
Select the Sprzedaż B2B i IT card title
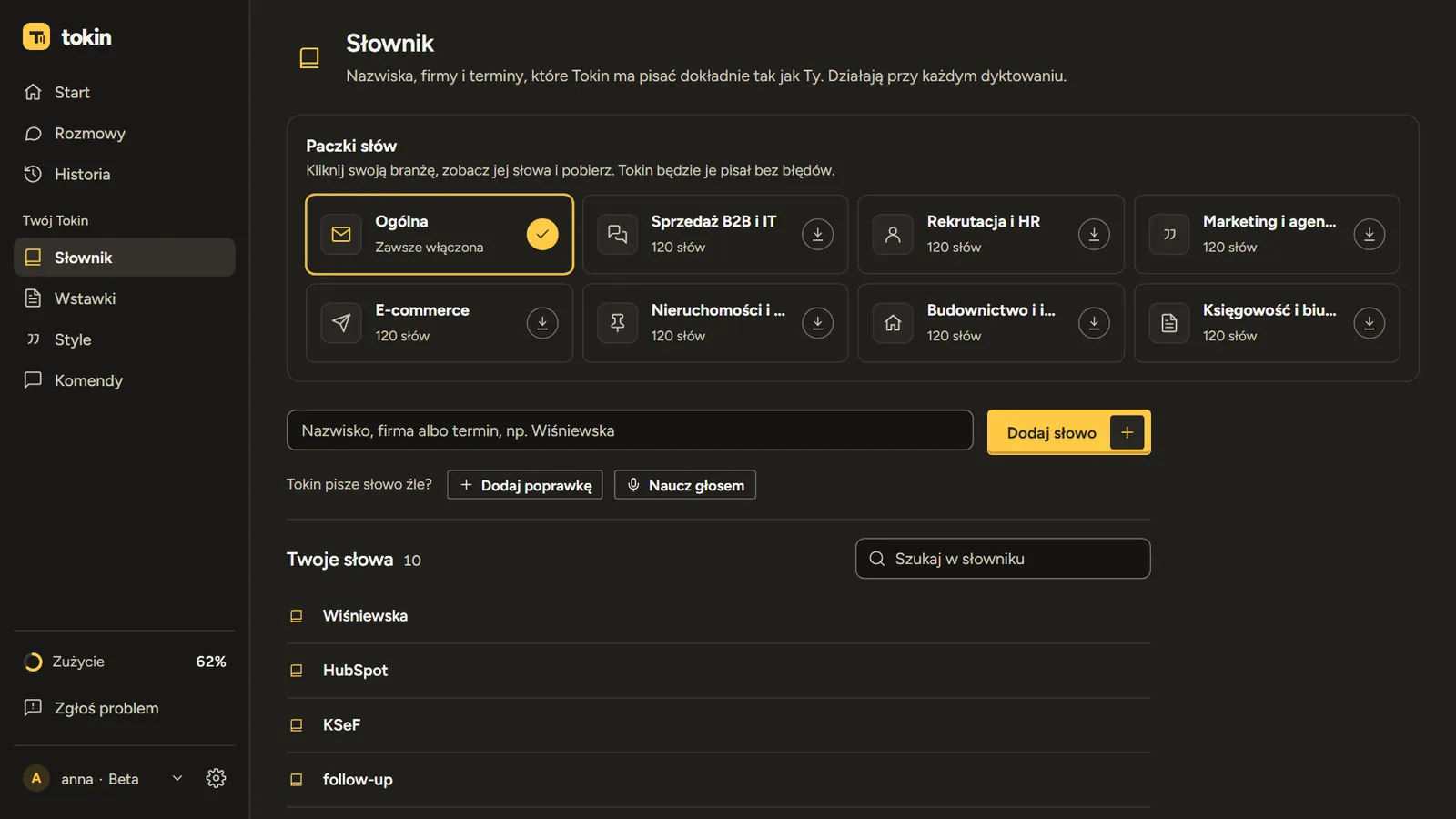[x=713, y=221]
